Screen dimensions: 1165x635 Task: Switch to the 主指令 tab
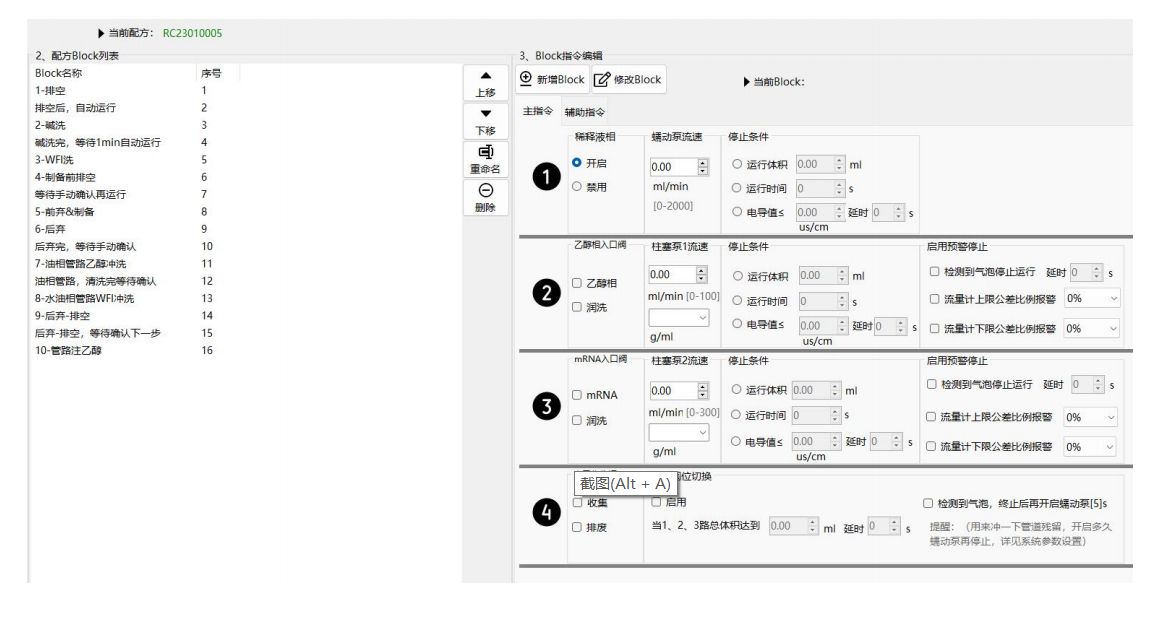coord(538,112)
